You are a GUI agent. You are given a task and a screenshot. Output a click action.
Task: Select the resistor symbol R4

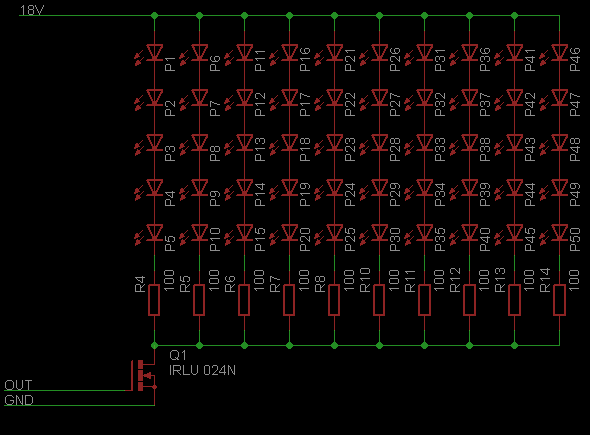click(x=154, y=300)
